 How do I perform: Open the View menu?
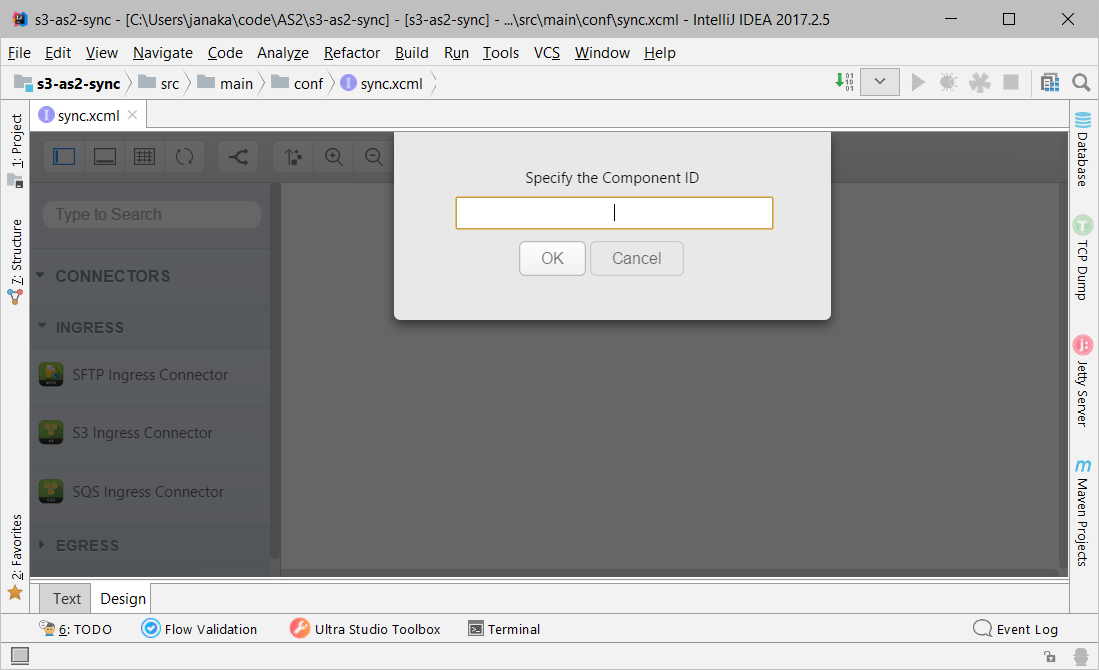[102, 53]
